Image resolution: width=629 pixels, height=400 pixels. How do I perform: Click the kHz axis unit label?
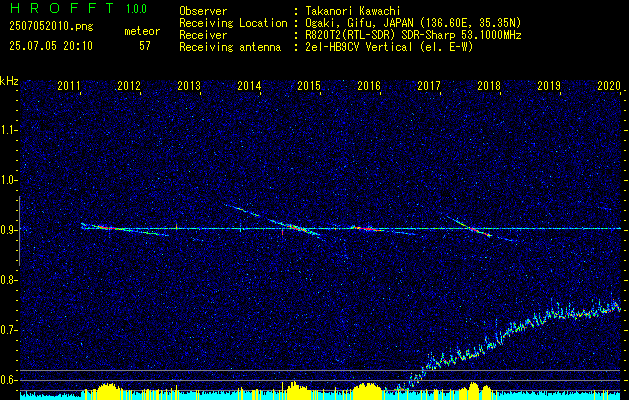click(9, 81)
